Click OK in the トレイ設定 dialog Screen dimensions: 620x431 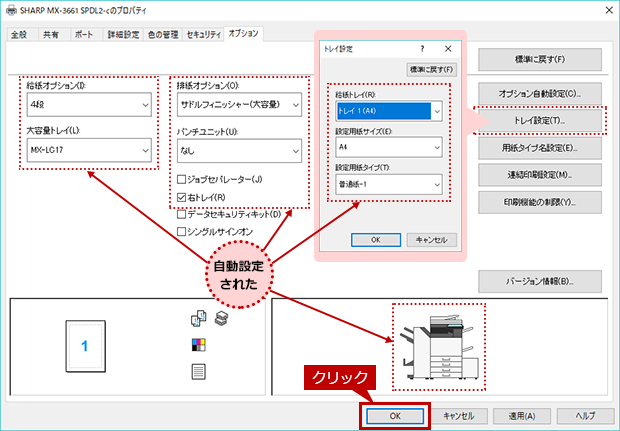pos(376,240)
